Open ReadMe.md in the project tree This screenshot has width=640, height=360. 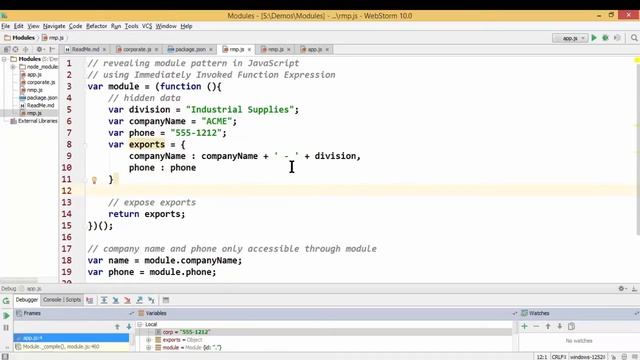point(40,106)
